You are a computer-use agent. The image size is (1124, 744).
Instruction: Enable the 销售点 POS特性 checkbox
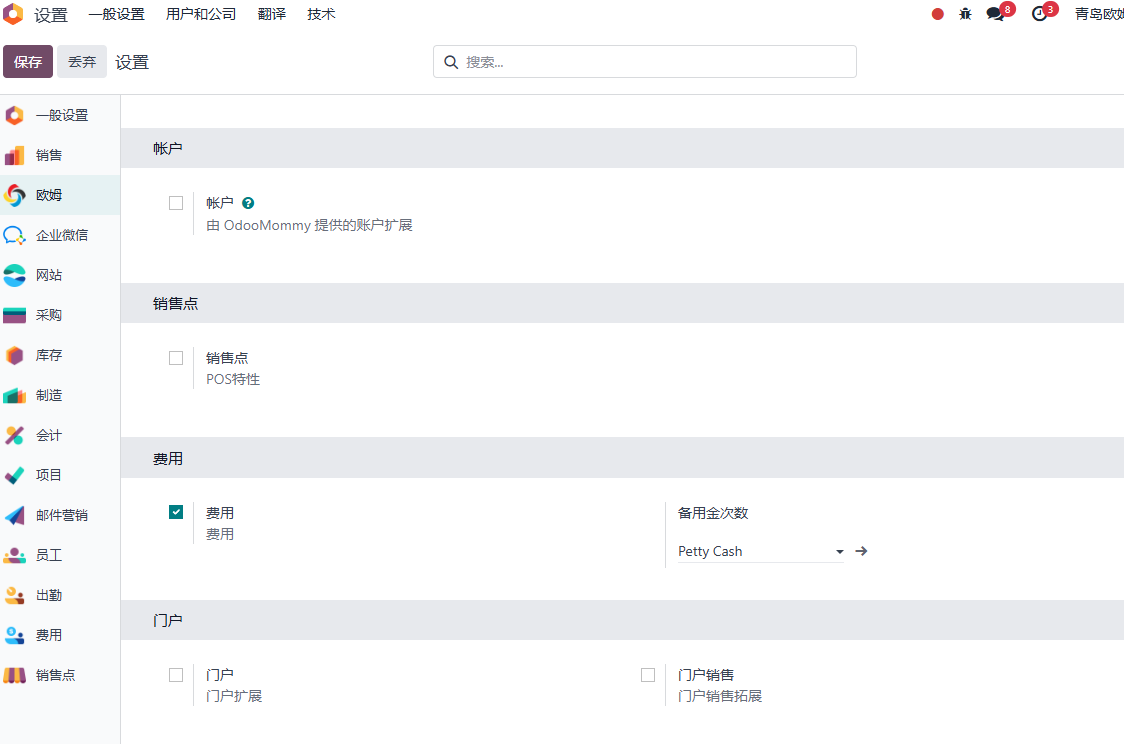click(x=176, y=358)
